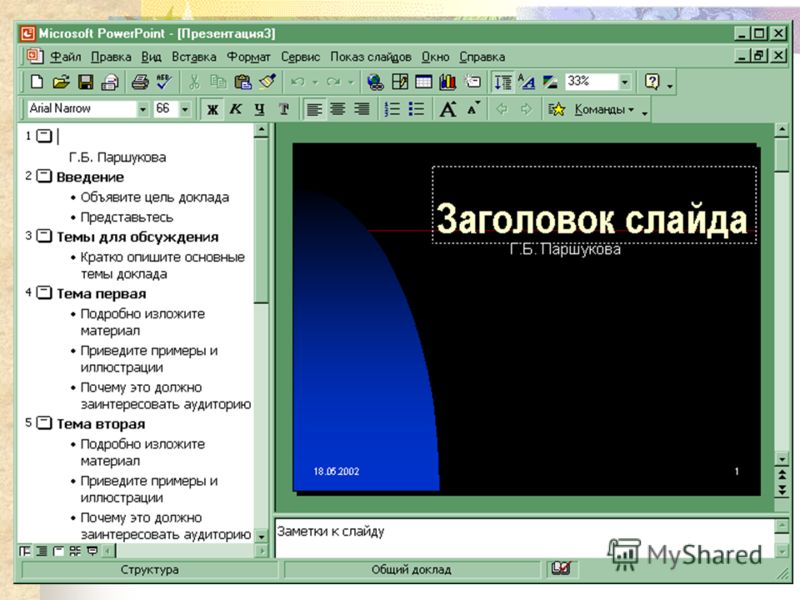The width and height of the screenshot is (800, 600).
Task: Switch to Outline view icon at bottom-left
Action: pyautogui.click(x=42, y=551)
